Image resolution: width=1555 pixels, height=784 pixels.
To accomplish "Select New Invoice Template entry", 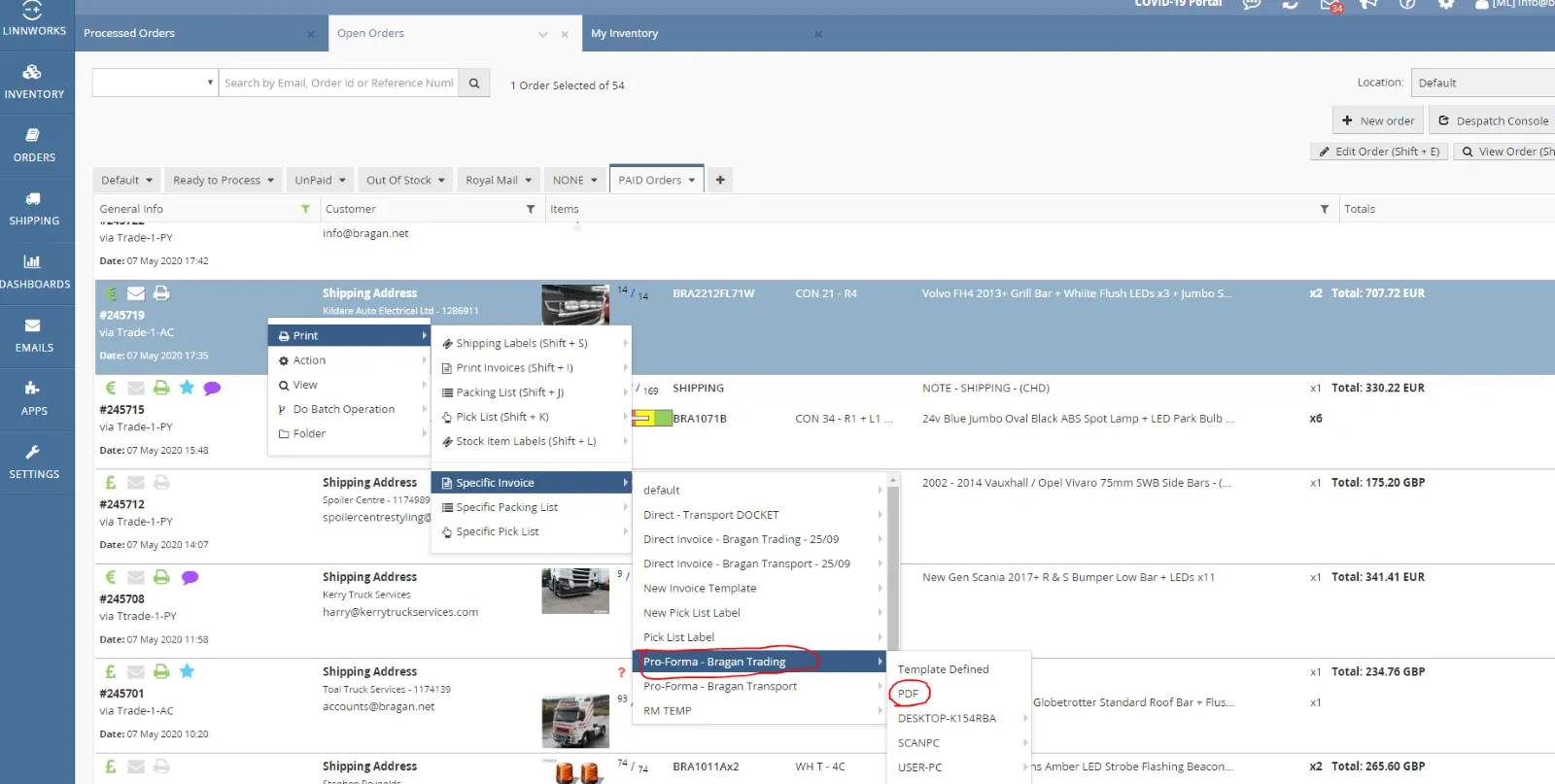I will pyautogui.click(x=760, y=588).
